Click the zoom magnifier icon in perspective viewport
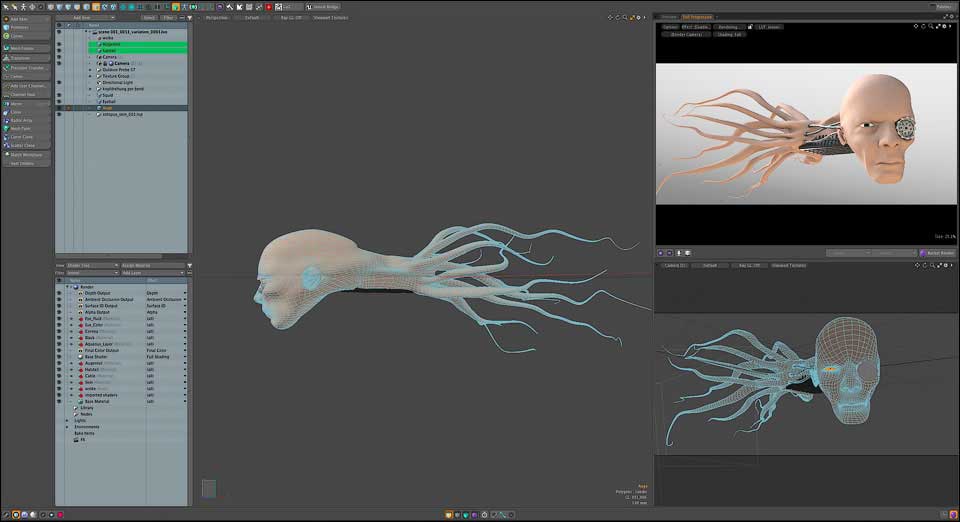The height and width of the screenshot is (522, 960). [x=625, y=17]
